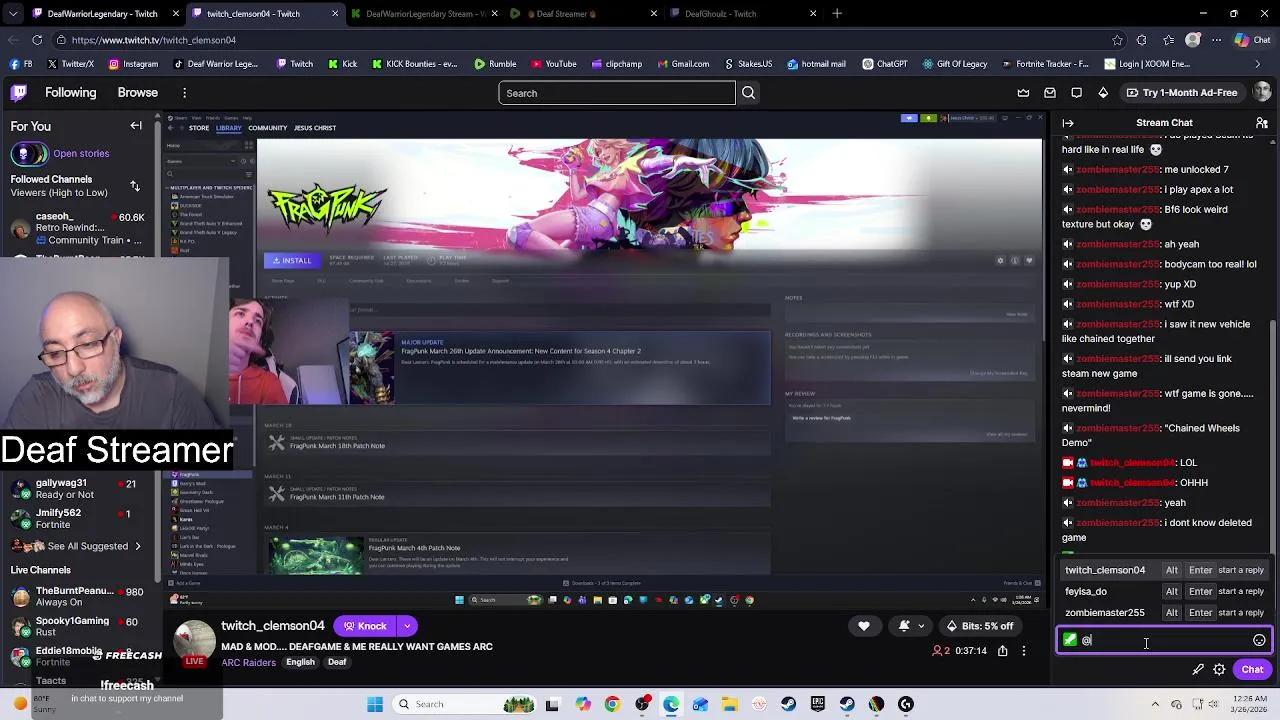Open the Get Bits diamond icon
This screenshot has width=1280, height=720.
1103,93
